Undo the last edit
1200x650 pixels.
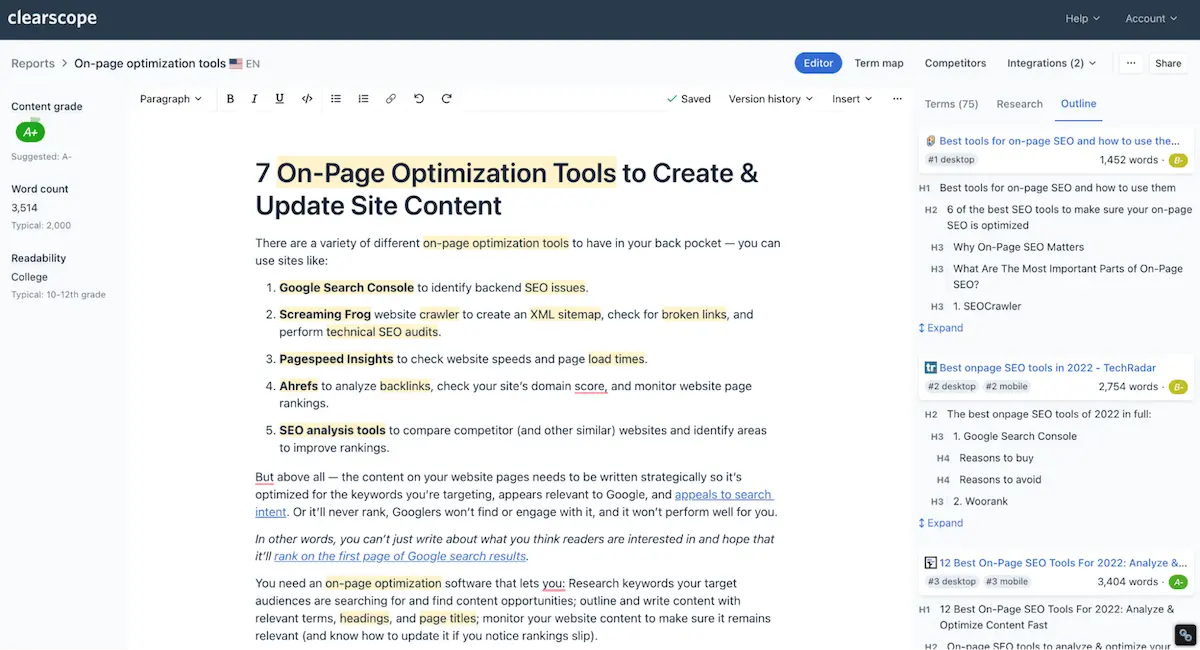pos(419,99)
